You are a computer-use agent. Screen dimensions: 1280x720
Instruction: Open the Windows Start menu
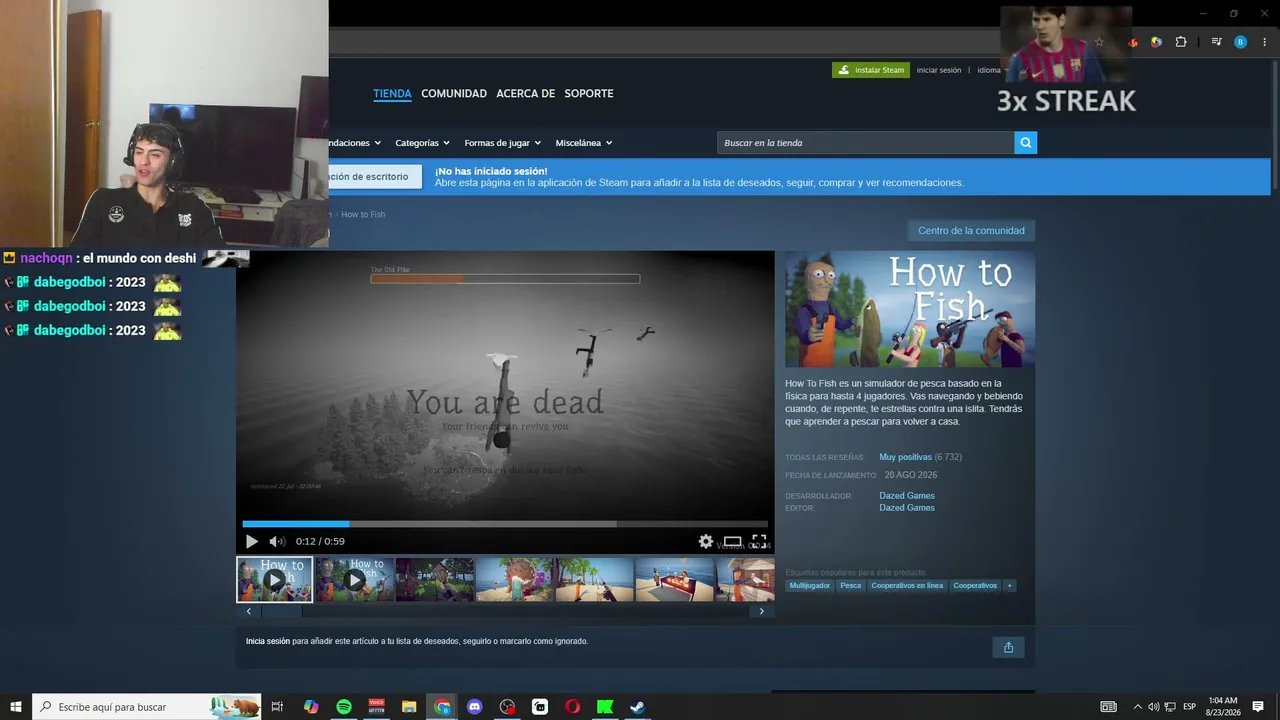tap(16, 707)
